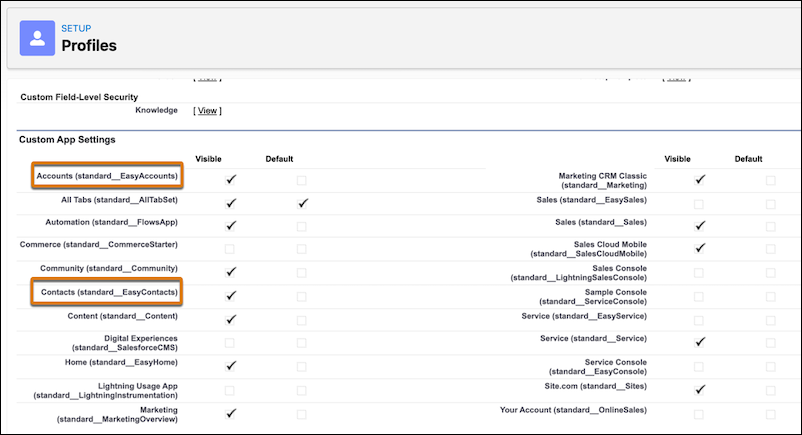
Task: Click All Tabs (standard__AllTabSet) label
Action: [x=120, y=200]
